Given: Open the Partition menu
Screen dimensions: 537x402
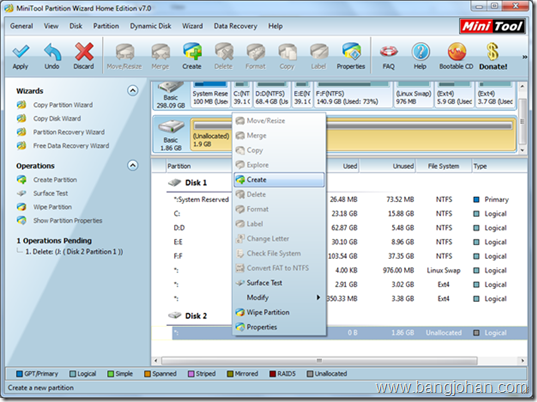Looking at the screenshot, I should 106,26.
